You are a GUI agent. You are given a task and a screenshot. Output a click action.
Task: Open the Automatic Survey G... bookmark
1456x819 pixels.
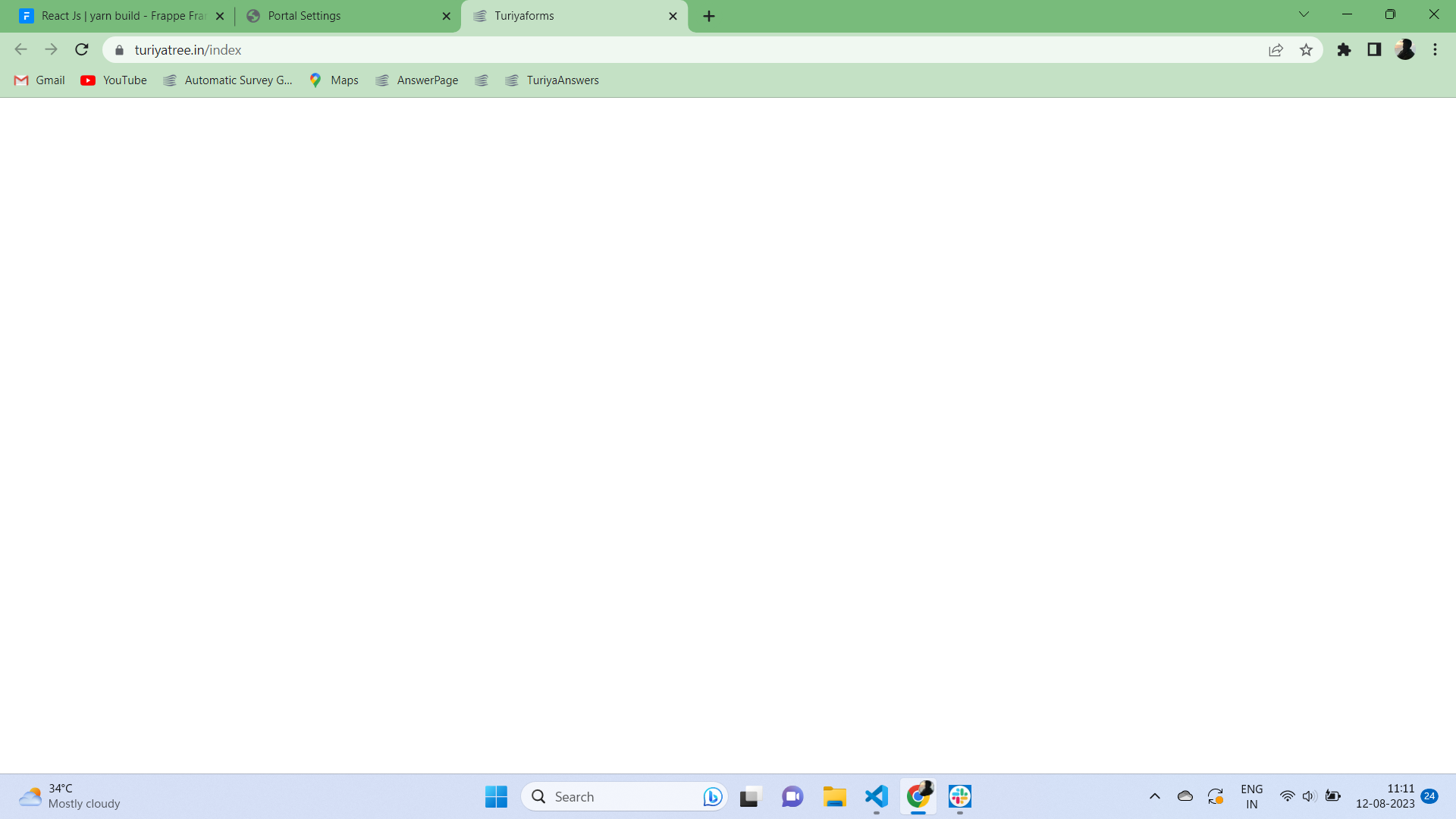pyautogui.click(x=227, y=80)
